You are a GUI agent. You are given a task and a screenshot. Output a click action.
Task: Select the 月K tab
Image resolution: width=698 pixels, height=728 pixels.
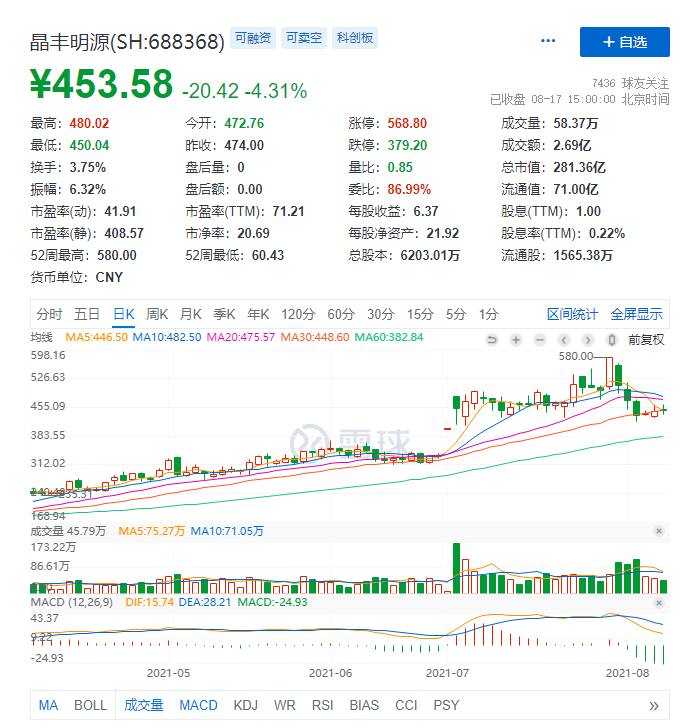pos(191,314)
